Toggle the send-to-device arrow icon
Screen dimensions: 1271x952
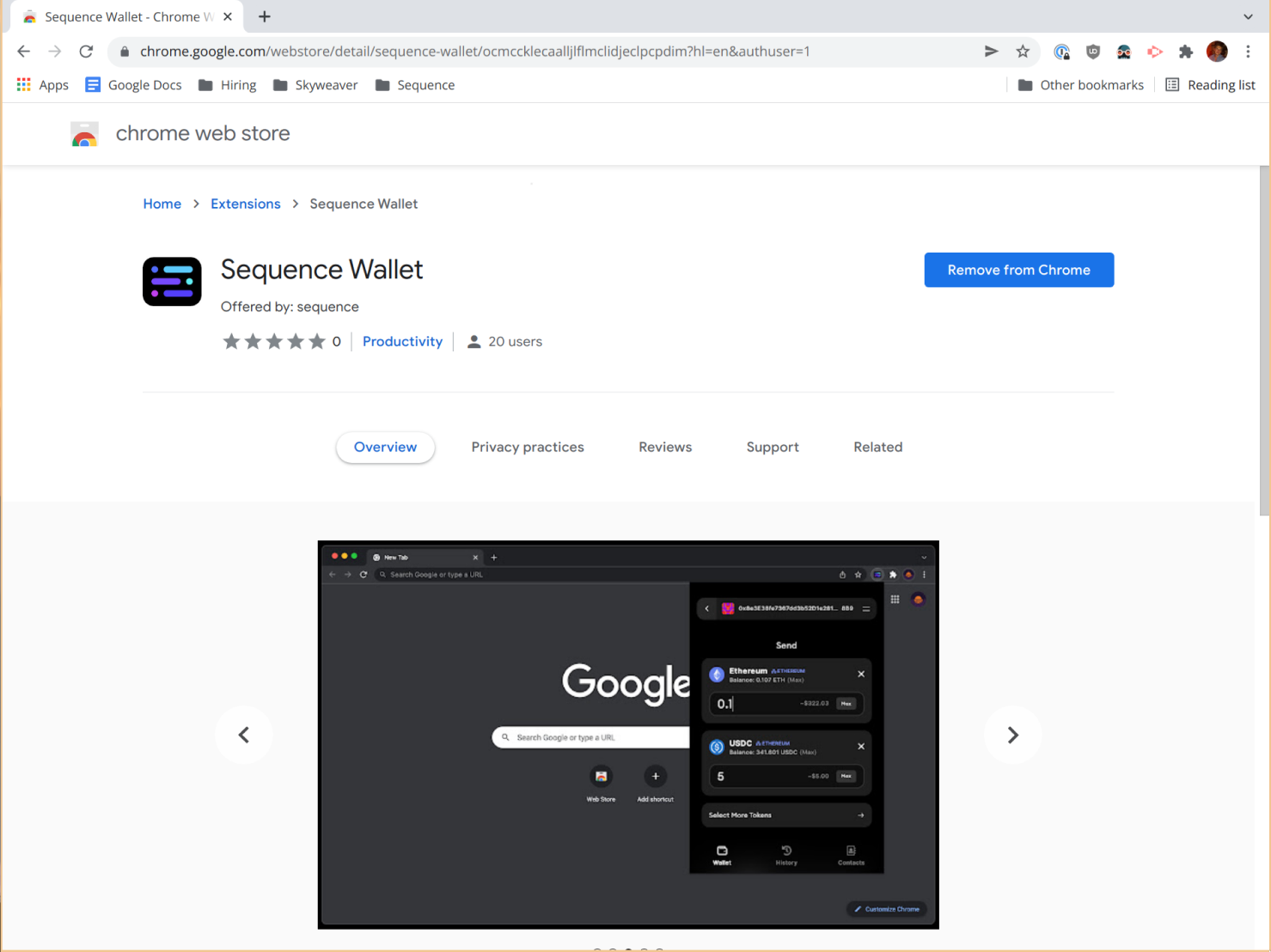click(x=991, y=52)
